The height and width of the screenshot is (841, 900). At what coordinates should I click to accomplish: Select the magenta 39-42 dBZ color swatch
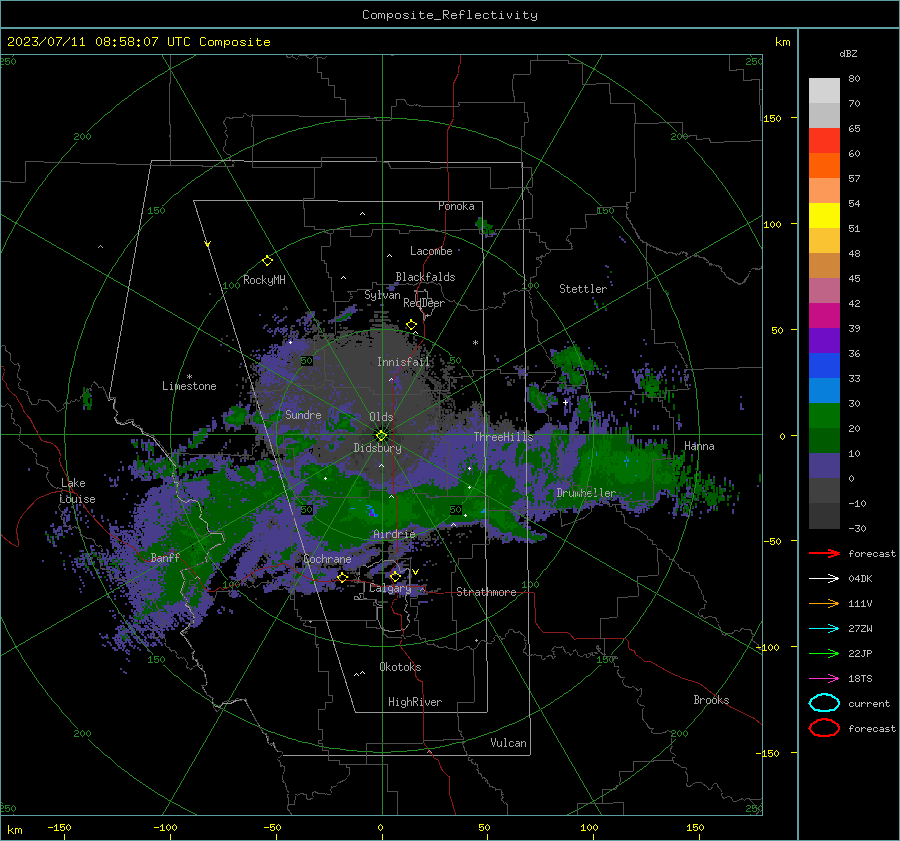pos(824,316)
